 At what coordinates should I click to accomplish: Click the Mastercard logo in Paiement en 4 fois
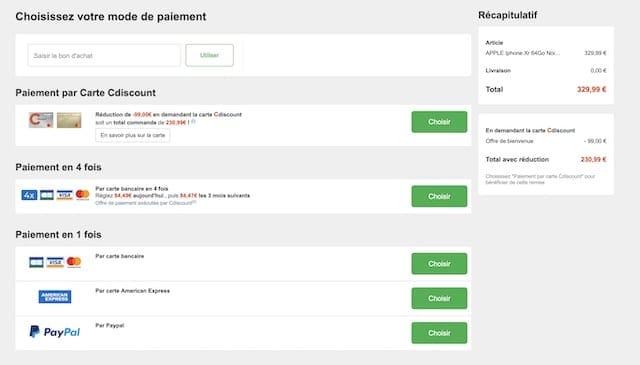click(82, 195)
